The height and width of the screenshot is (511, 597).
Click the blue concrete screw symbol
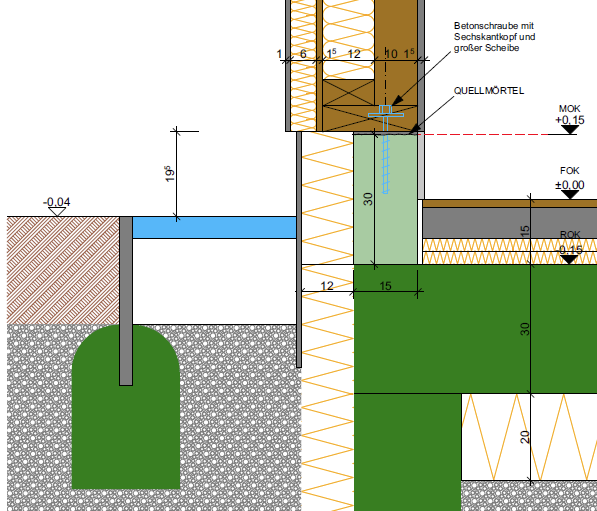[x=386, y=149]
